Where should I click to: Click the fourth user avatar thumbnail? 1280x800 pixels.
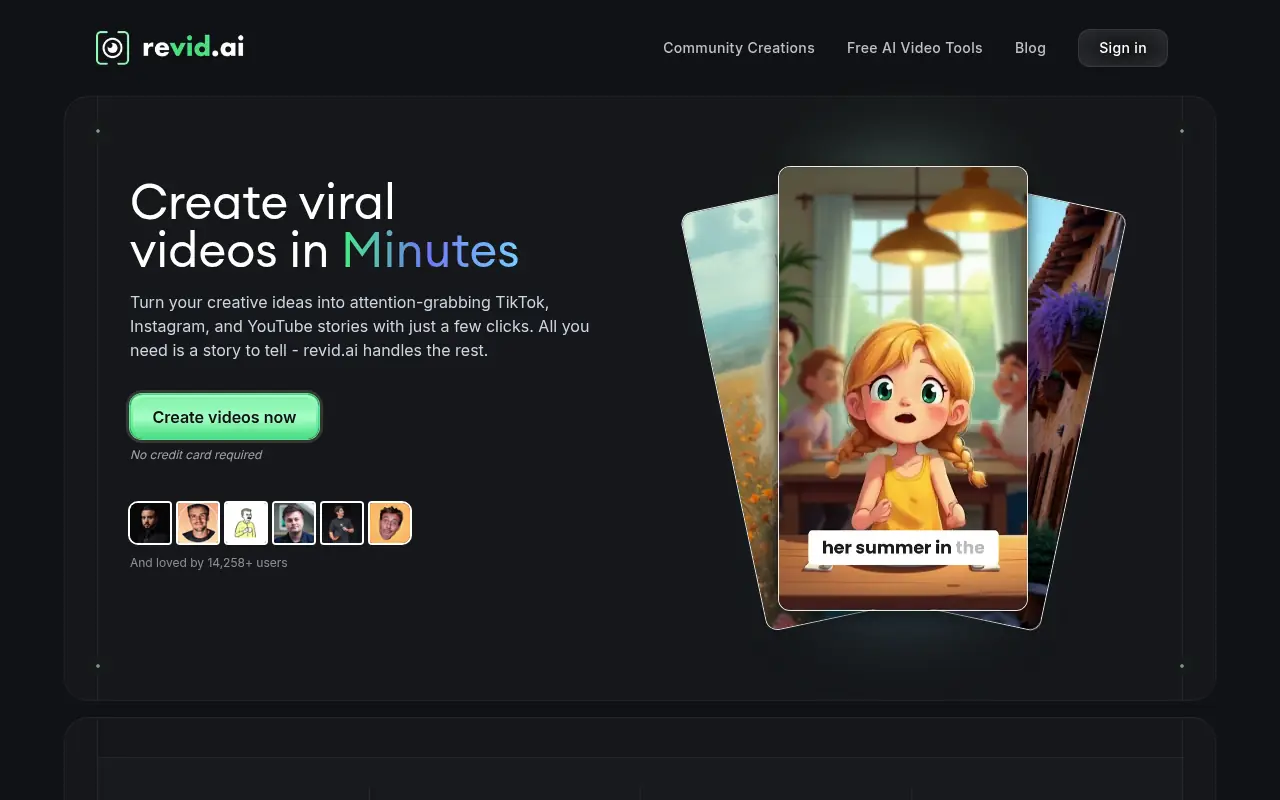point(294,522)
